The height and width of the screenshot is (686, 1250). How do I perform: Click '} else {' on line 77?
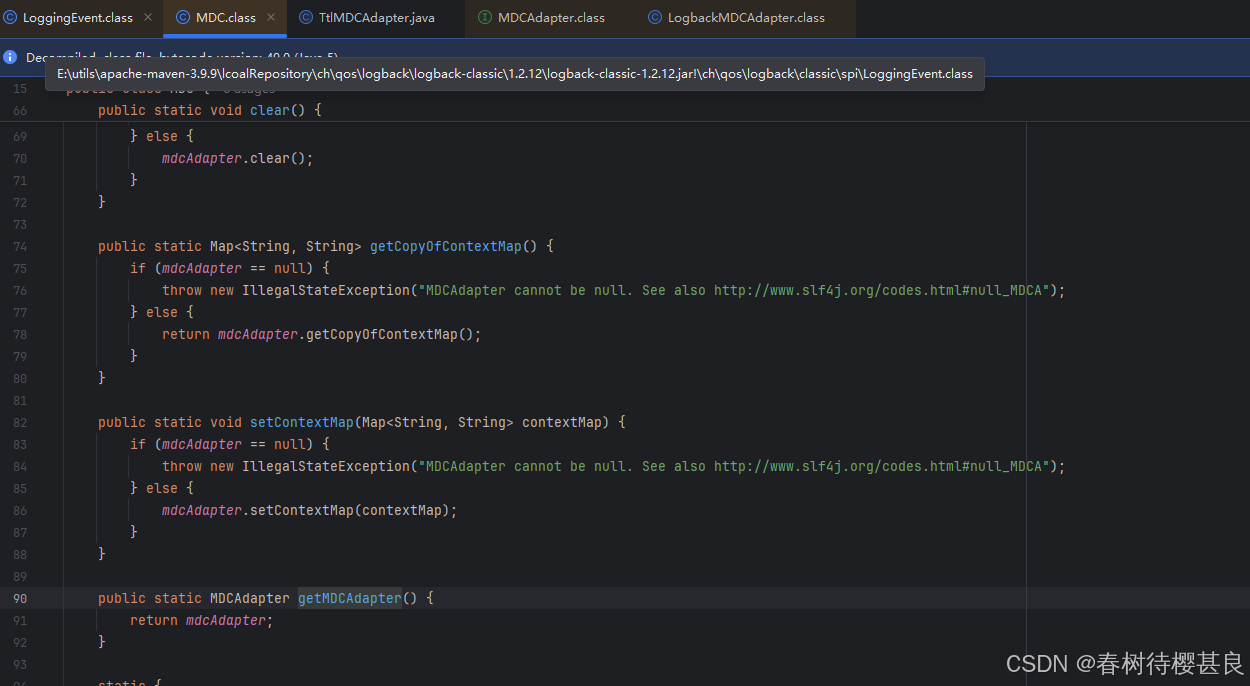162,312
